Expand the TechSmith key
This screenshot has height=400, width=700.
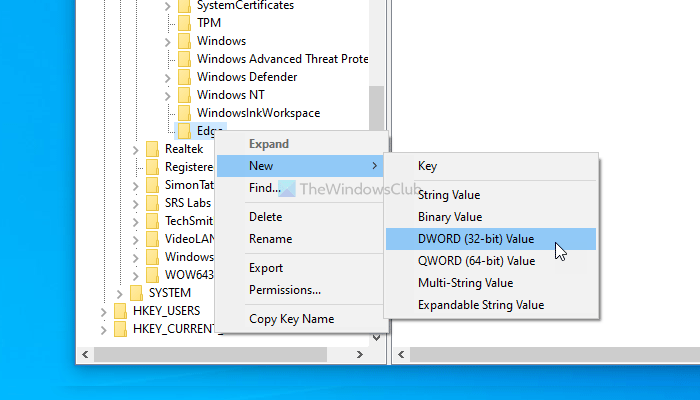coord(136,222)
